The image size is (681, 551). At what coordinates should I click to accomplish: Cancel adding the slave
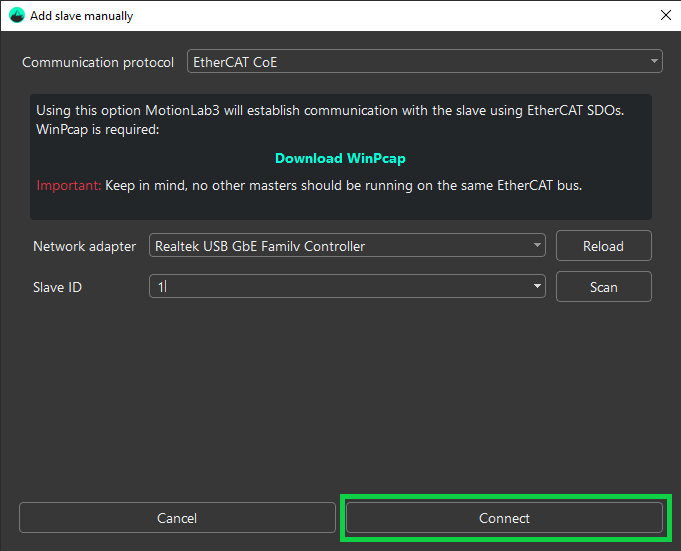tap(177, 518)
